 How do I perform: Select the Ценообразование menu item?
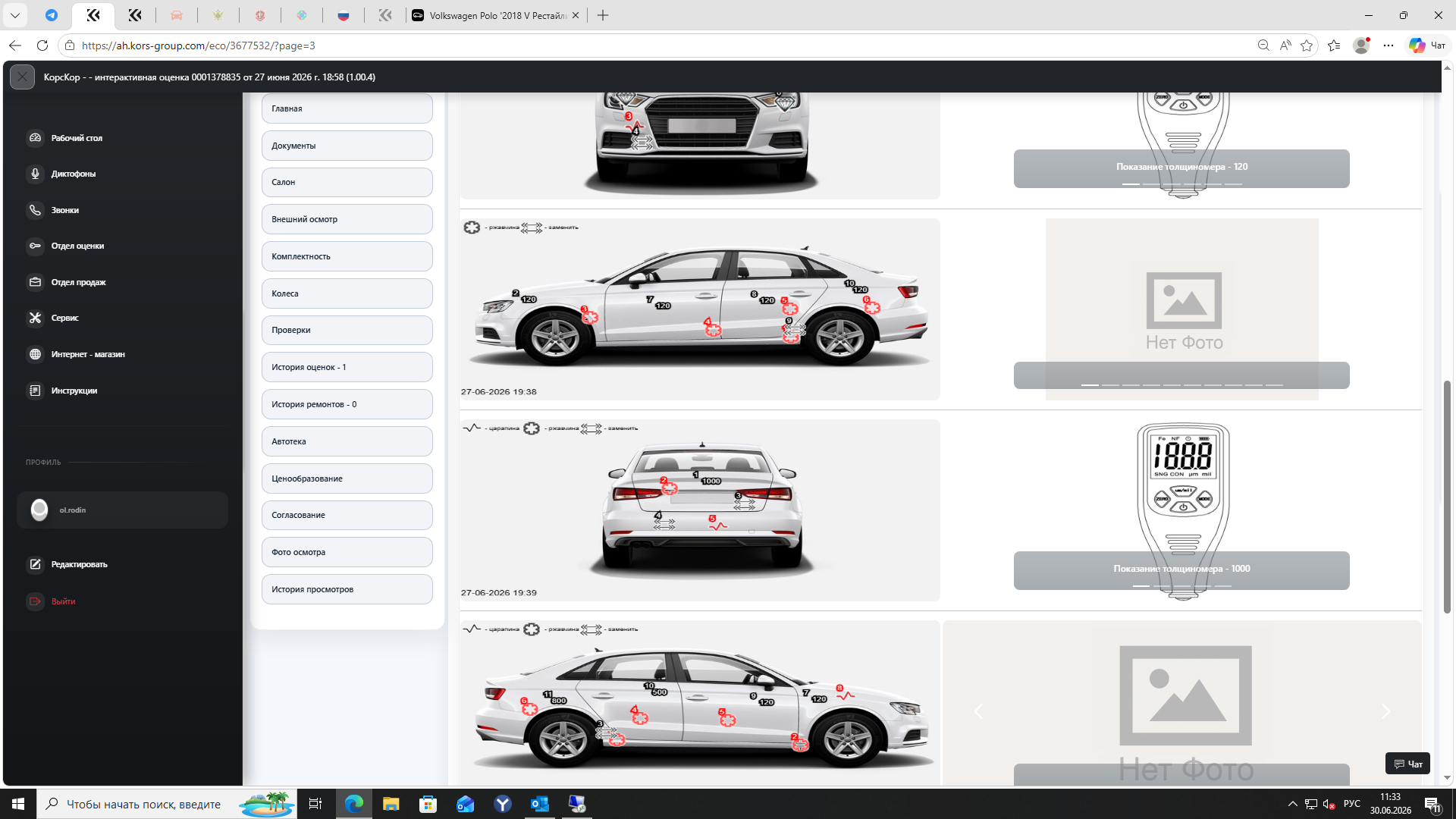pos(347,479)
